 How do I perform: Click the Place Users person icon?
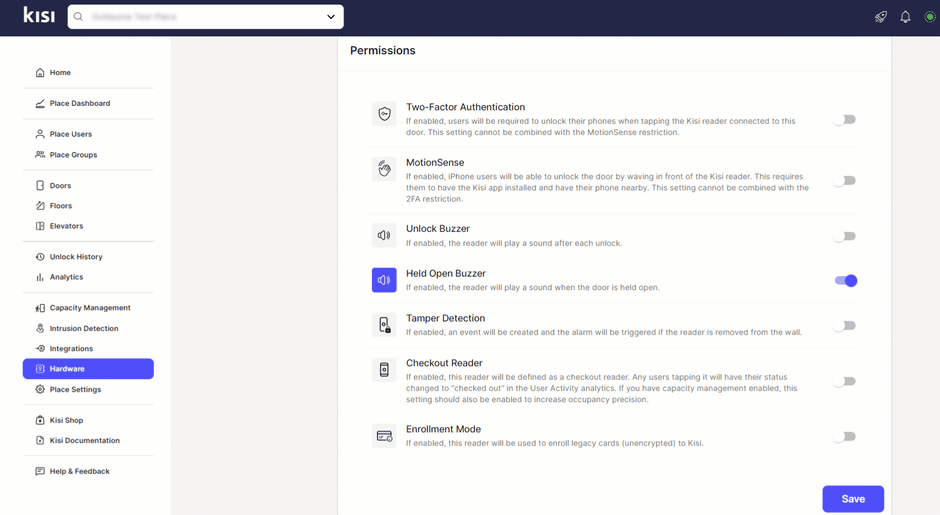pyautogui.click(x=40, y=134)
